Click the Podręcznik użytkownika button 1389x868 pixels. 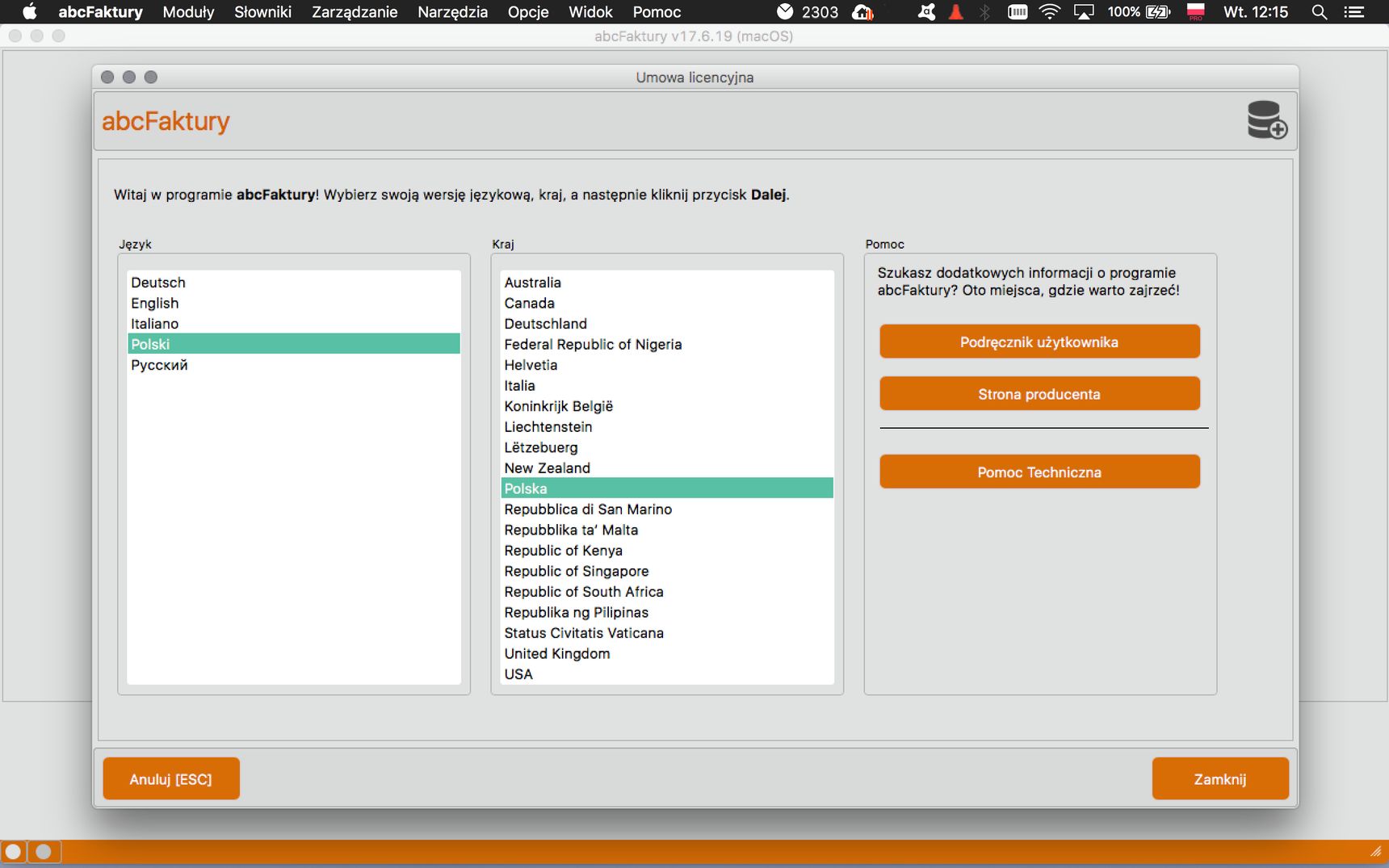[1039, 342]
